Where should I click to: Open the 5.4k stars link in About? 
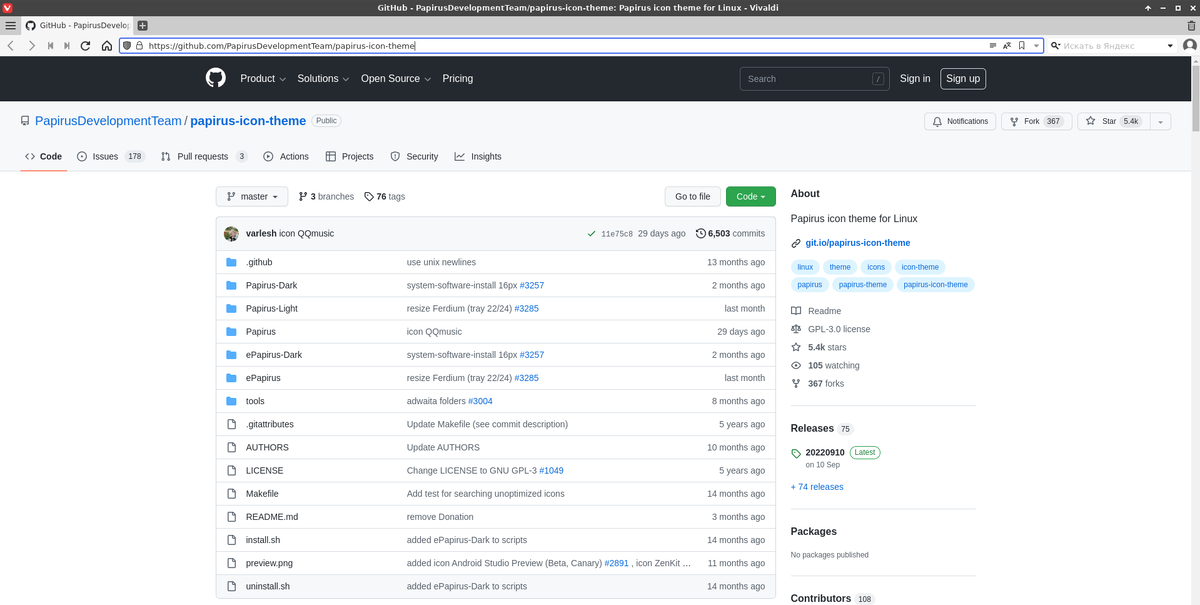pyautogui.click(x=818, y=347)
